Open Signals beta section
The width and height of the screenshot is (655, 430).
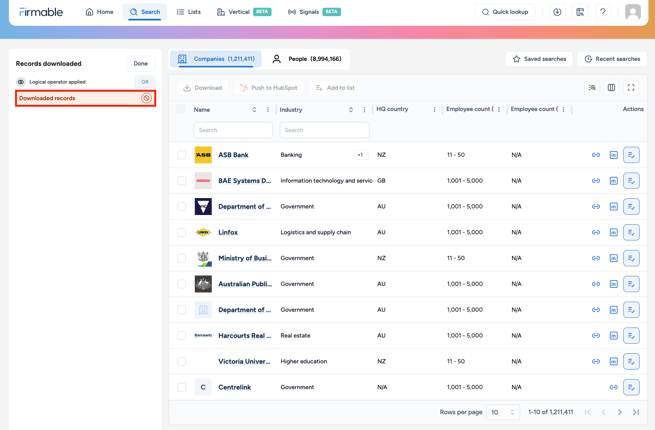314,12
